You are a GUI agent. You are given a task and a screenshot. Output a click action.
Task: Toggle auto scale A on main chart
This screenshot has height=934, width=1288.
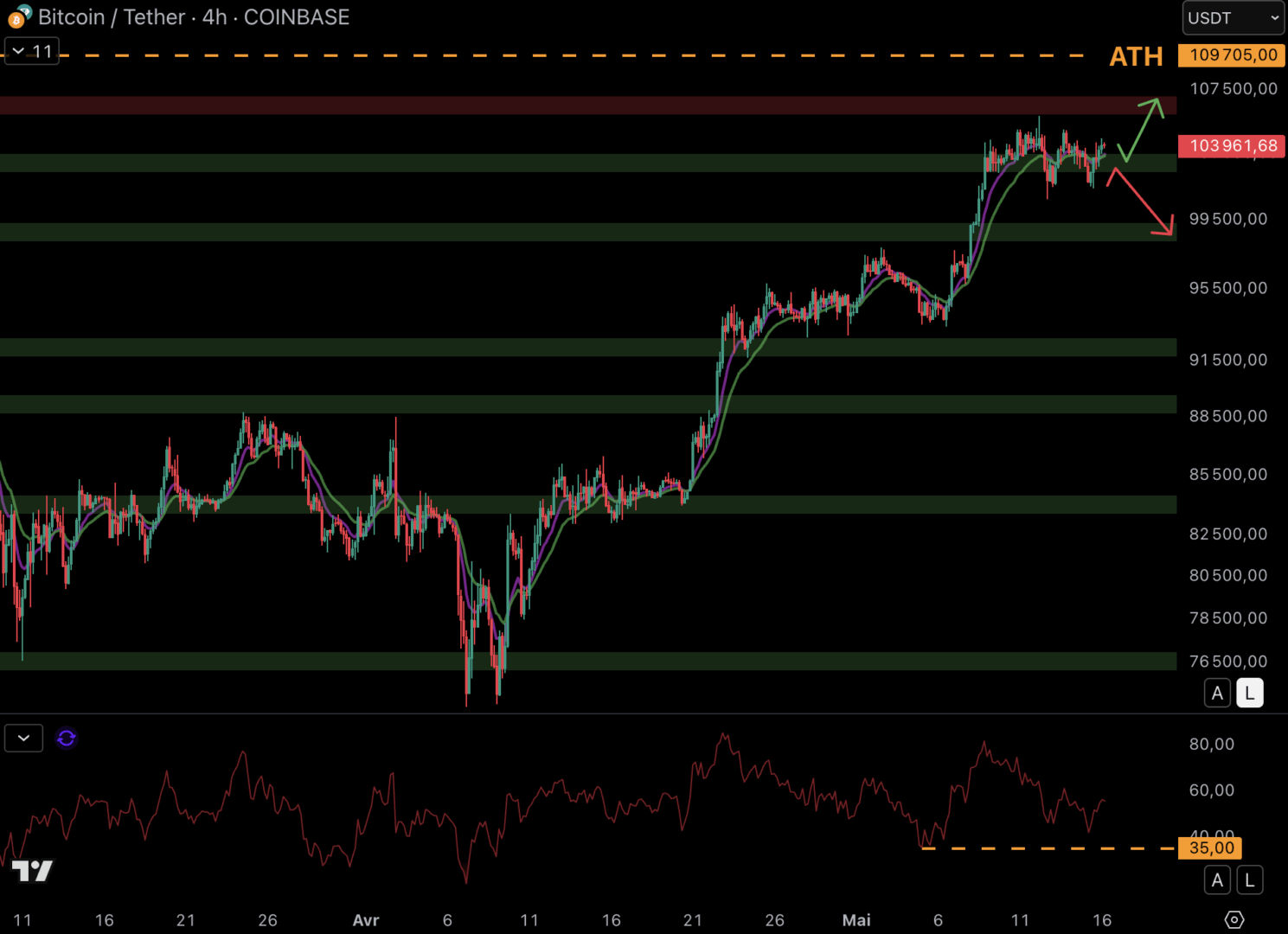point(1217,693)
